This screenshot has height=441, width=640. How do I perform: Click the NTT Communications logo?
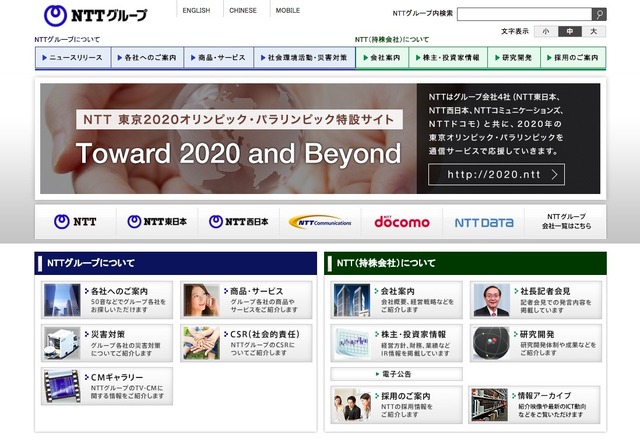320,222
